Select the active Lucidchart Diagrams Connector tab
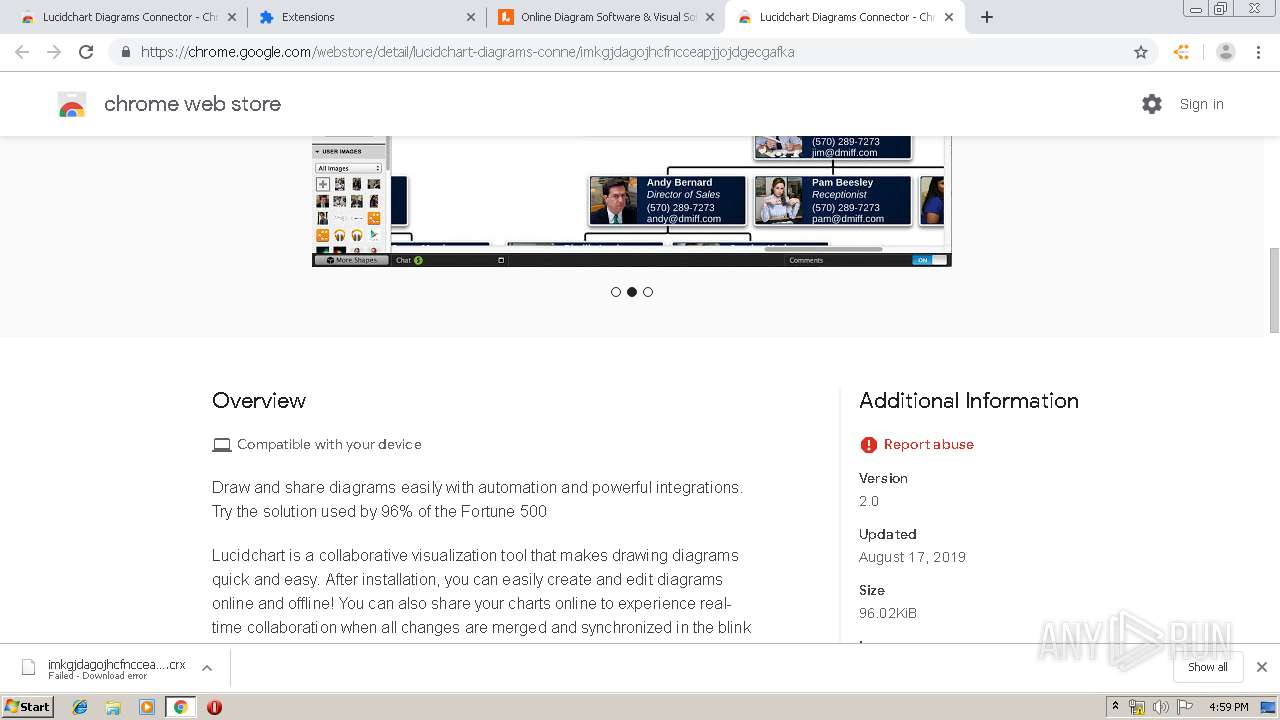Image resolution: width=1280 pixels, height=720 pixels. [x=845, y=17]
